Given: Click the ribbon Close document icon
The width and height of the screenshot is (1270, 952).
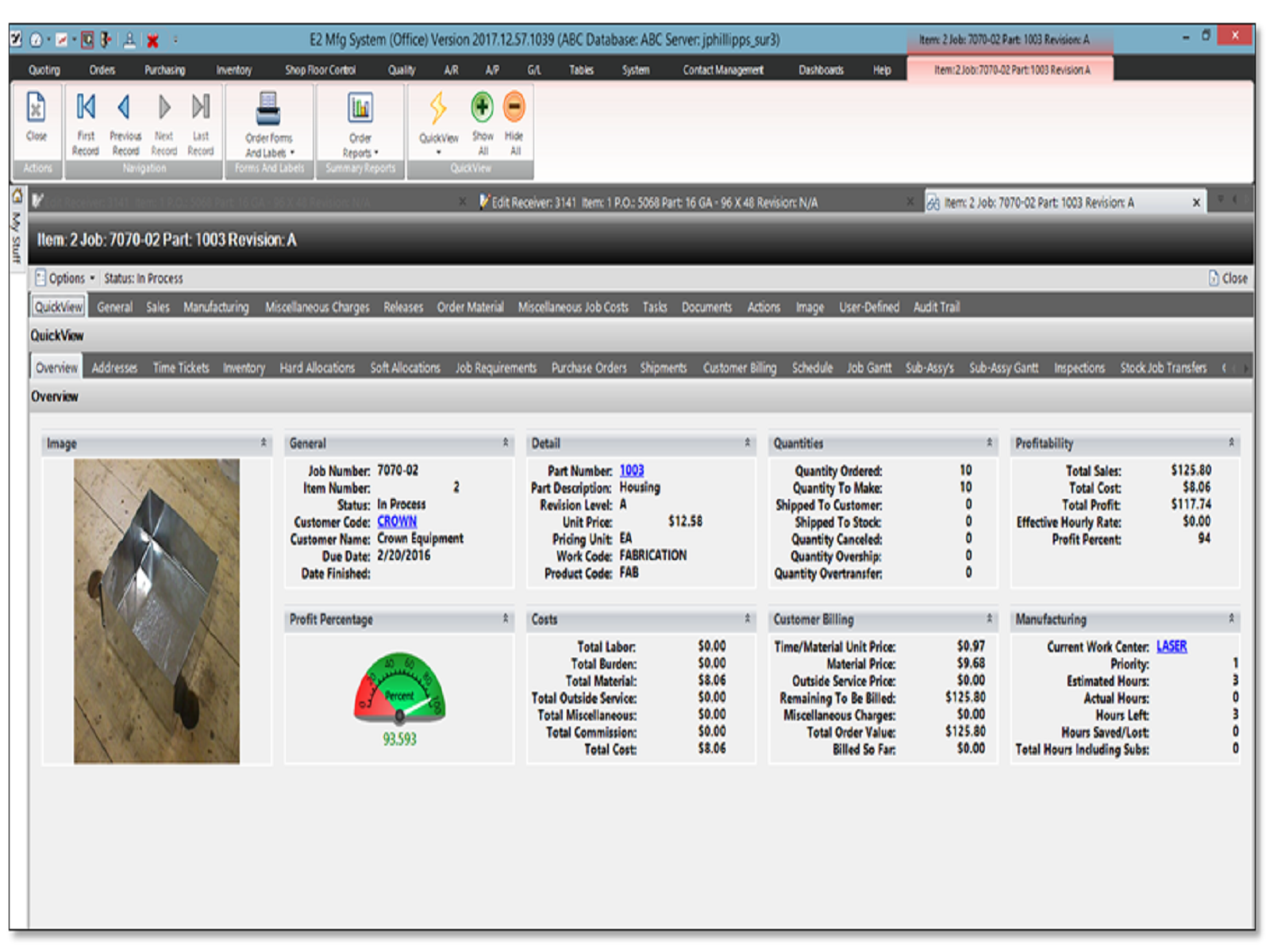Looking at the screenshot, I should tap(37, 107).
